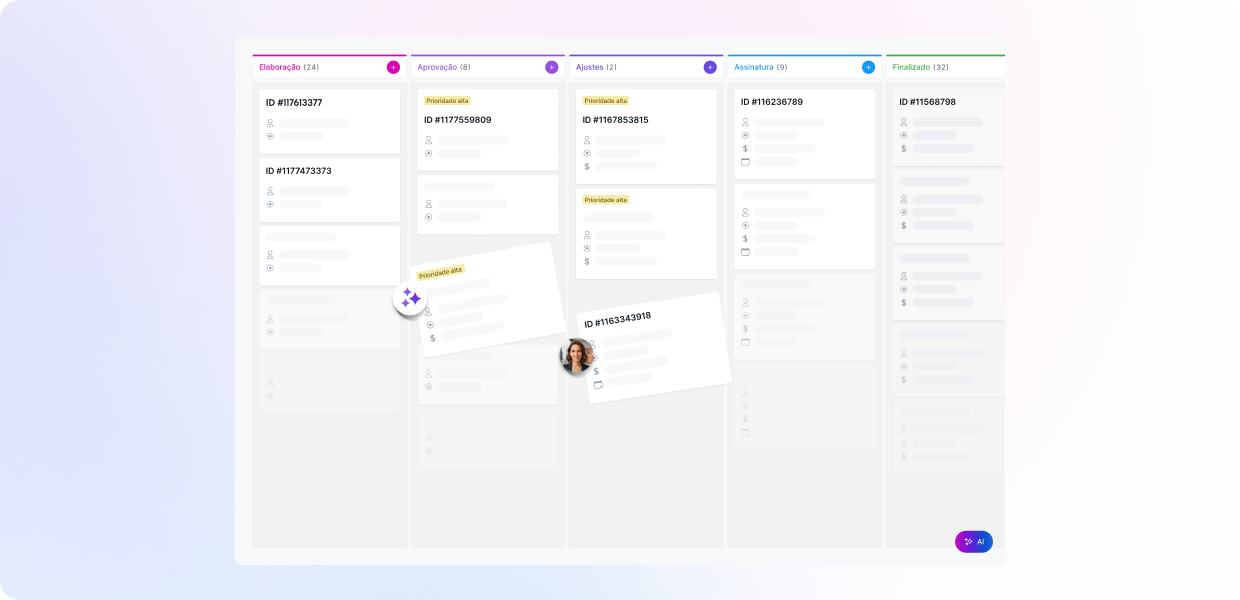Click the woman's profile avatar

pos(577,356)
